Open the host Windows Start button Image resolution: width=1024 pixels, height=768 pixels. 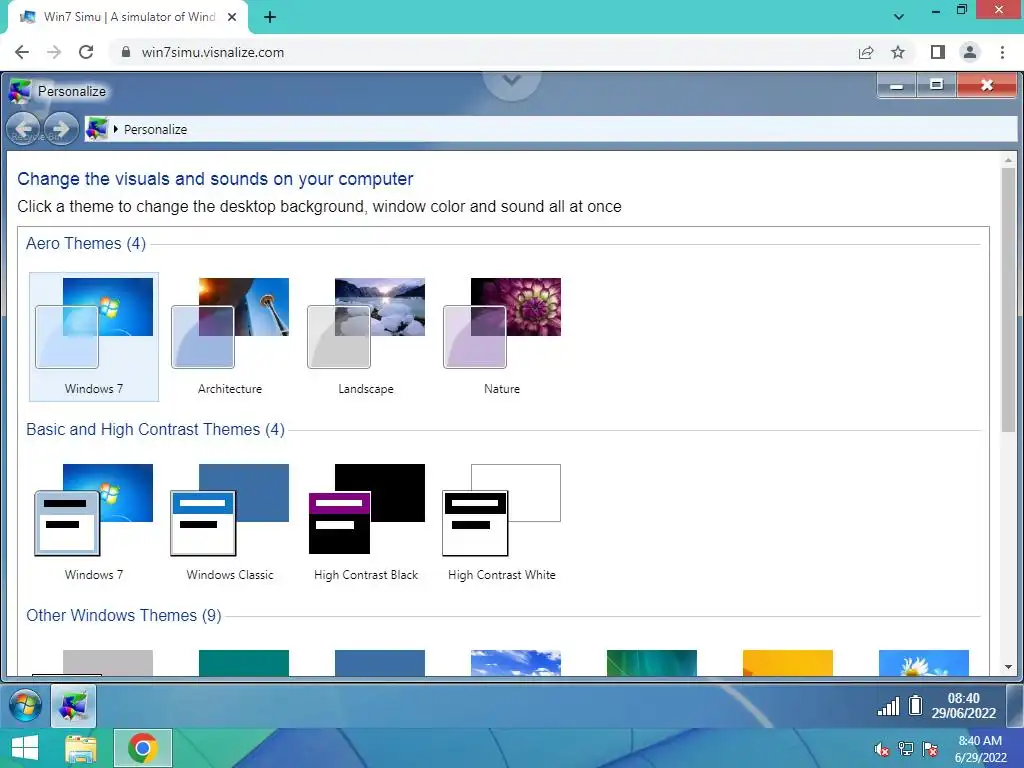click(x=24, y=748)
